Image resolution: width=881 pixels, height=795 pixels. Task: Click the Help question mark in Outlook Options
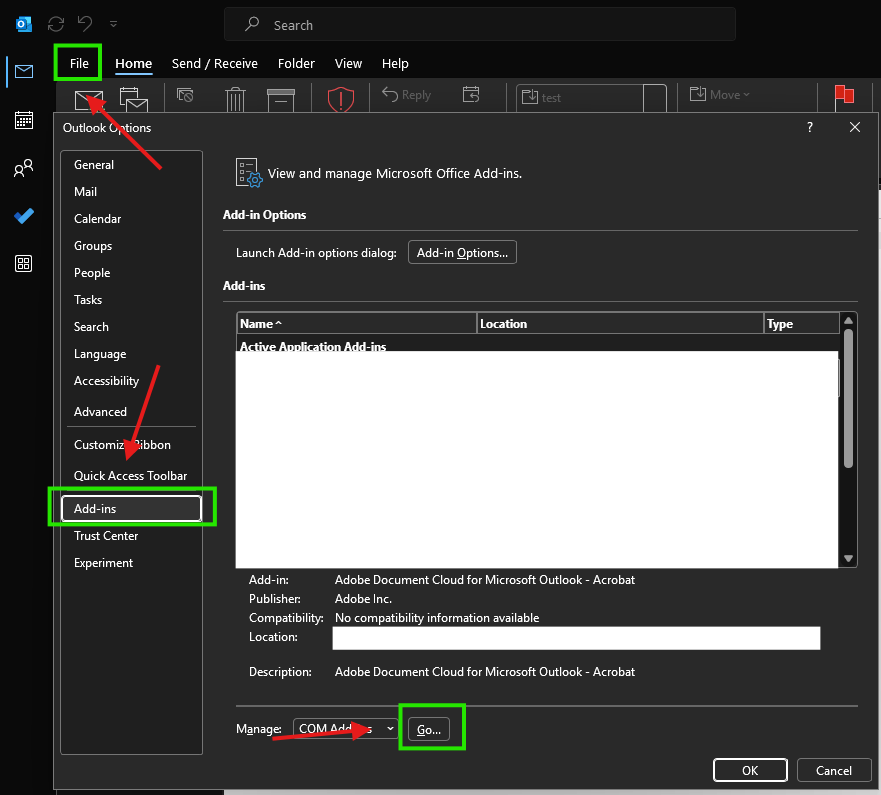[810, 128]
